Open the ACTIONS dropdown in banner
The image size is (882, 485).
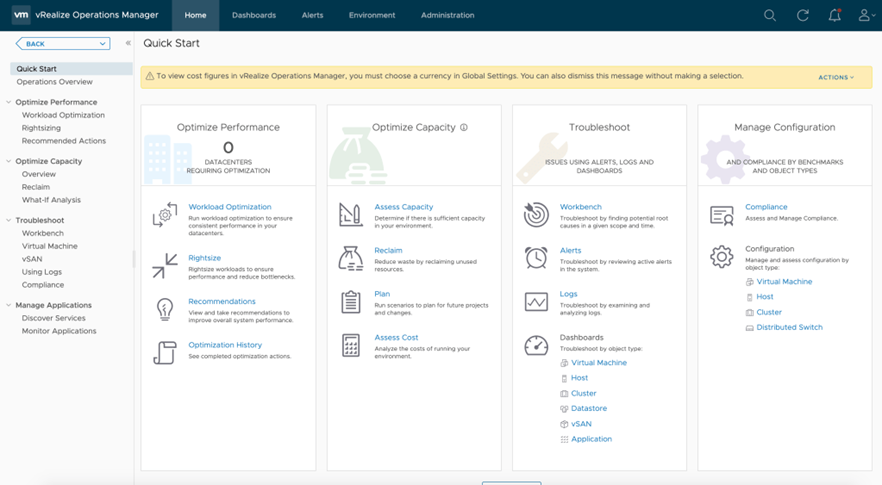[x=836, y=77]
